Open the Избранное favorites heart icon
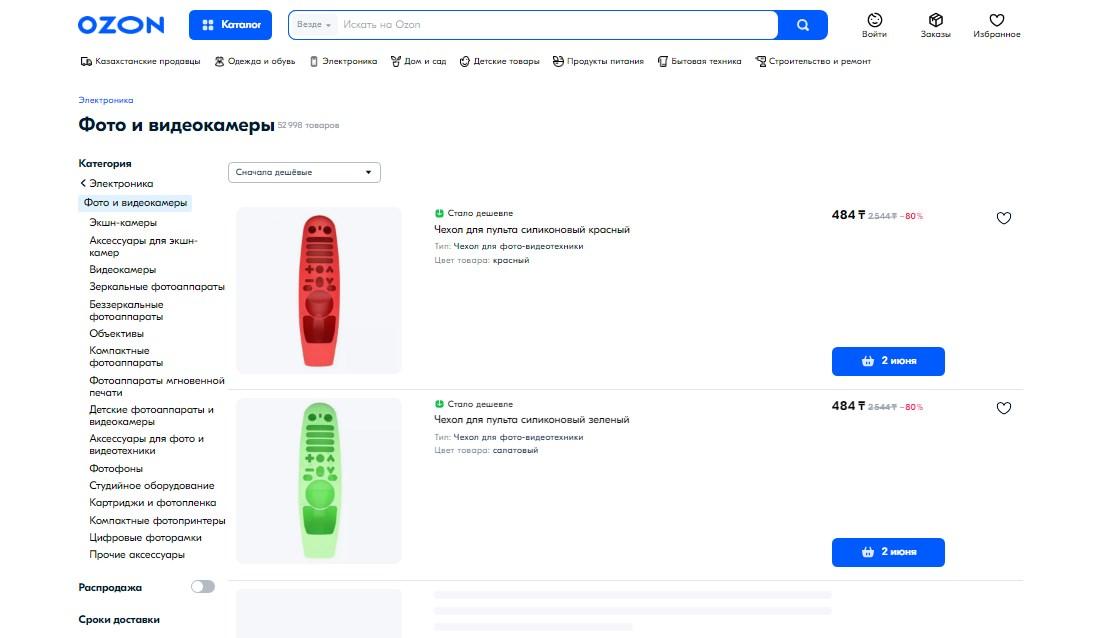Viewport: 1100px width, 638px height. tap(996, 25)
